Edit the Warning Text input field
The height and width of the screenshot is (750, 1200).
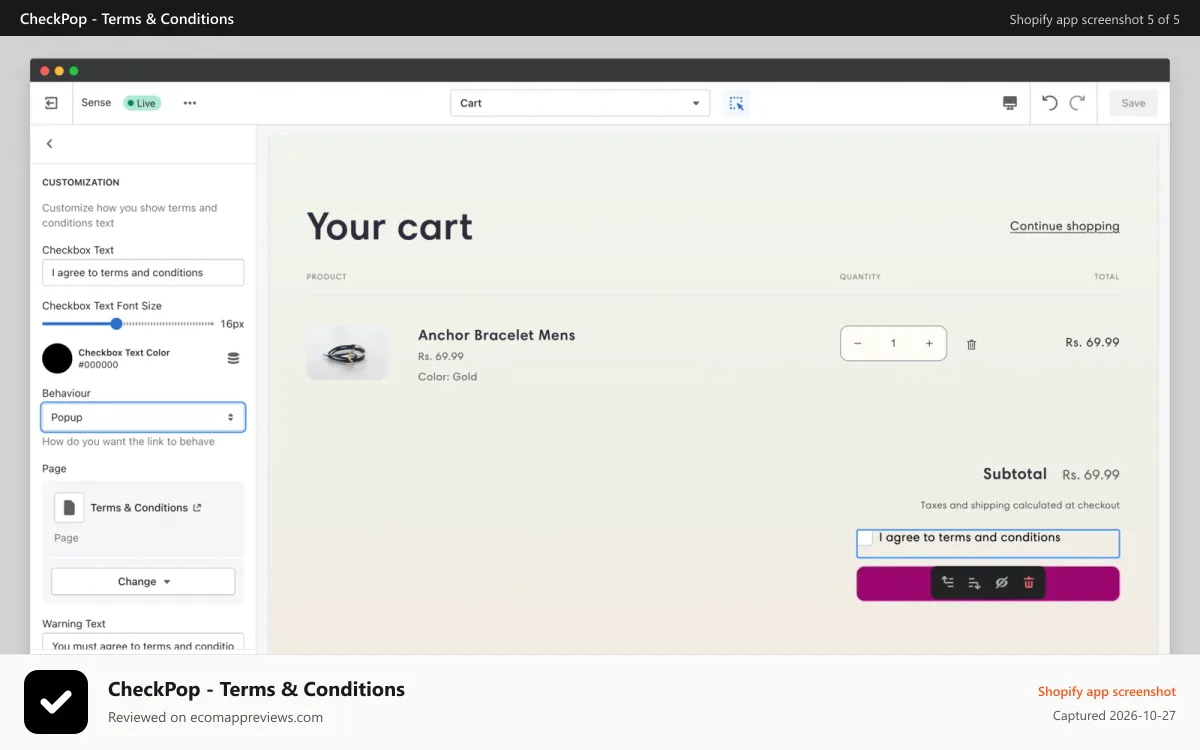143,643
